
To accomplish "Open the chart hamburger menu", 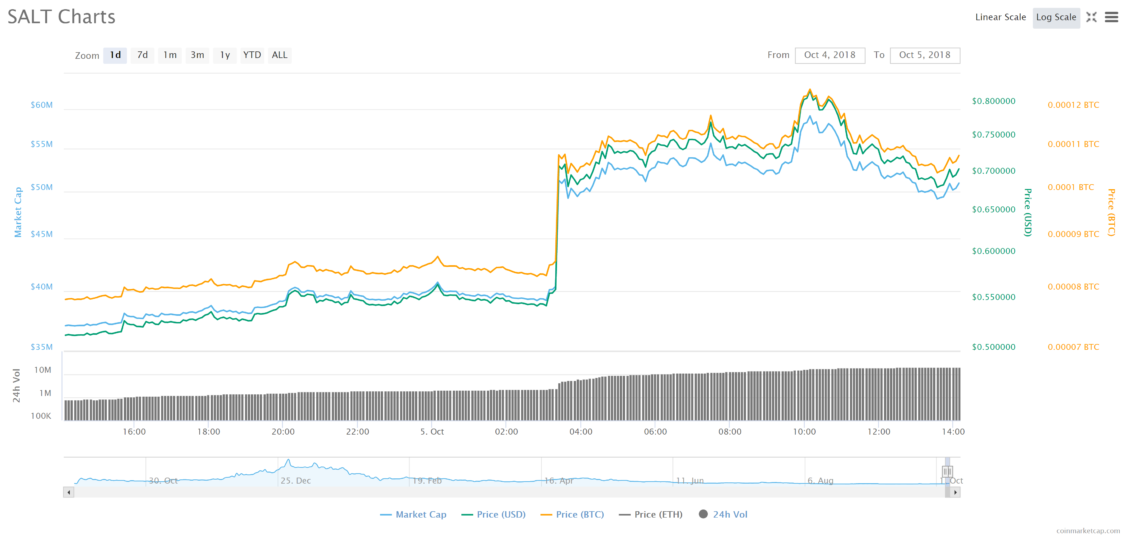I will tap(1112, 17).
